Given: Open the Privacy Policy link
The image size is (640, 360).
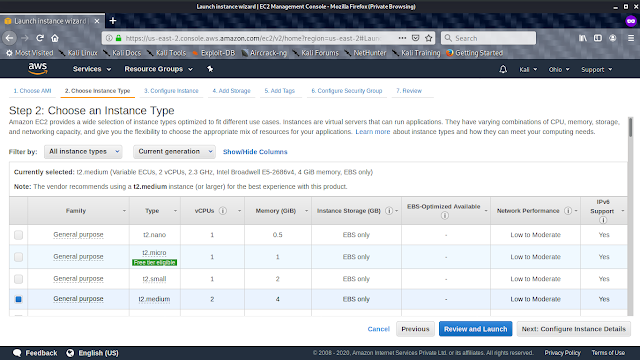Looking at the screenshot, I should (562, 353).
